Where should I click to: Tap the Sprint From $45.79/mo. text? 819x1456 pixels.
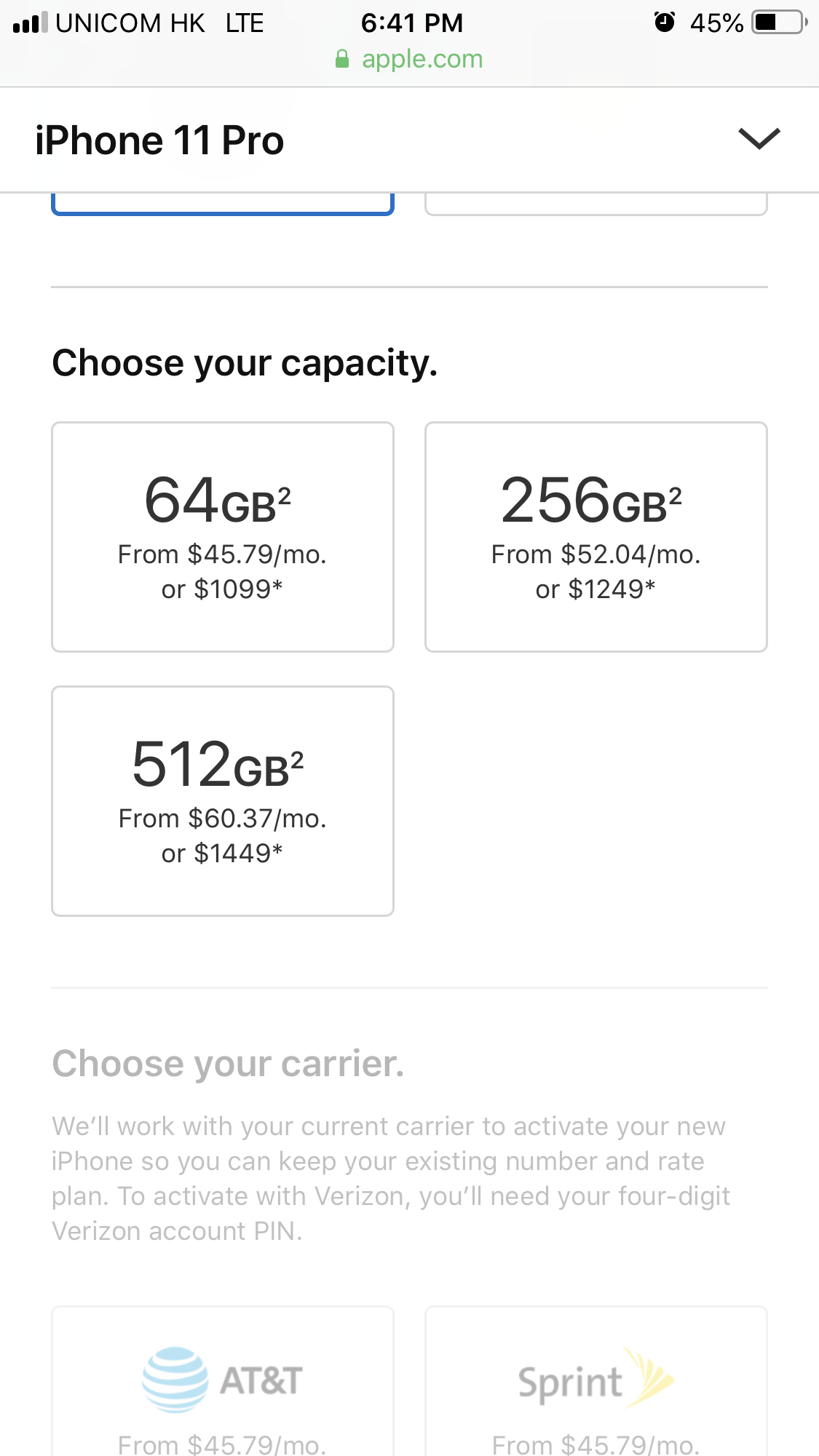pos(596,1444)
